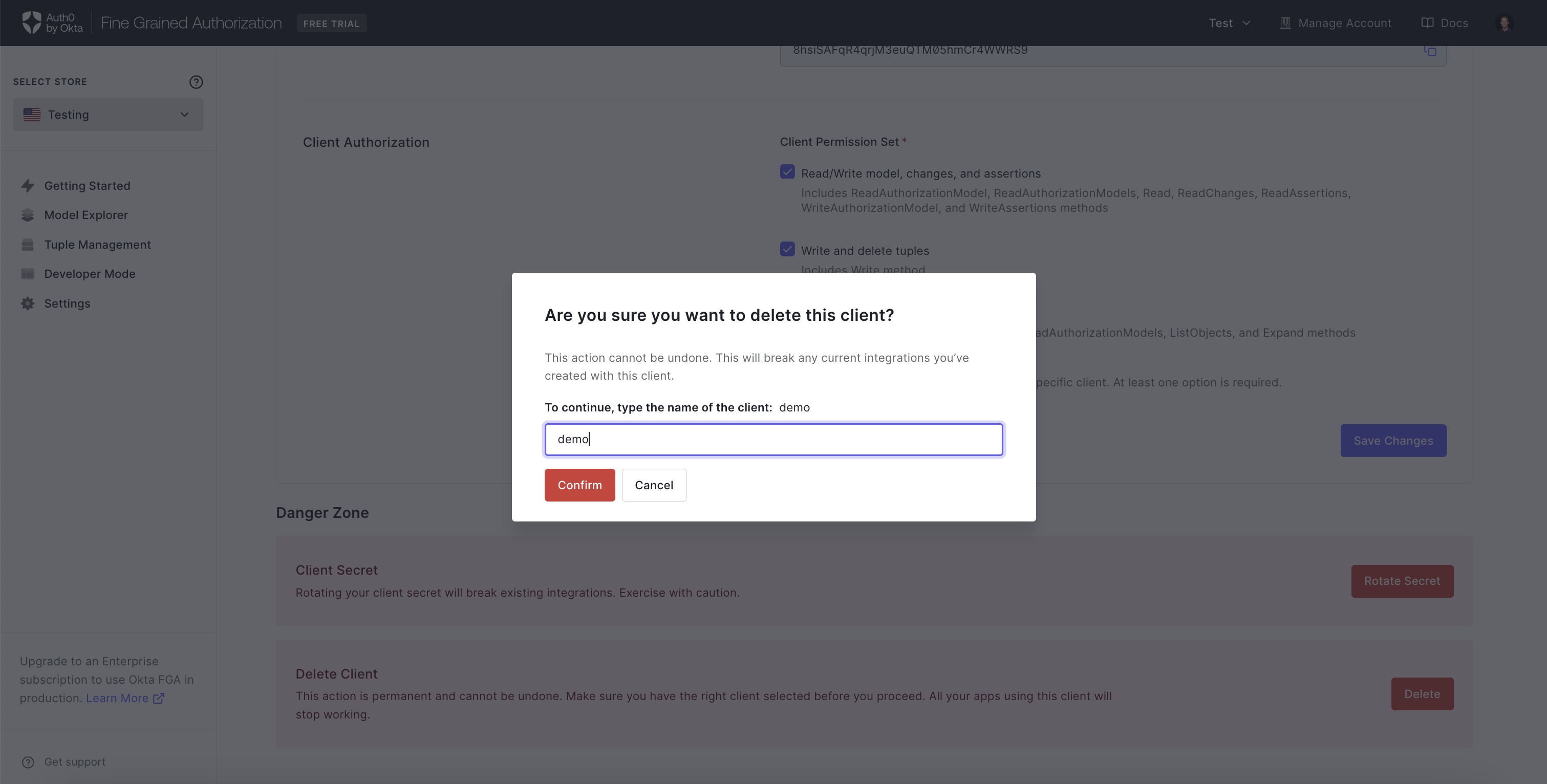The image size is (1547, 784).
Task: Open the Docs link
Action: tap(1444, 23)
